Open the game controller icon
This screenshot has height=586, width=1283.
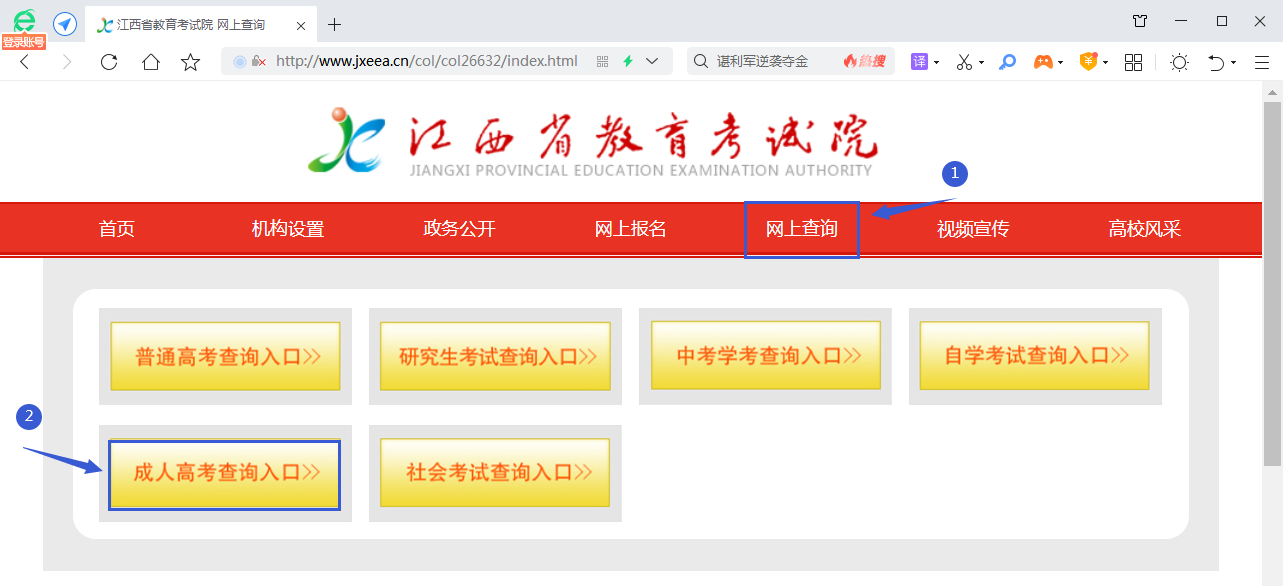click(x=1043, y=62)
